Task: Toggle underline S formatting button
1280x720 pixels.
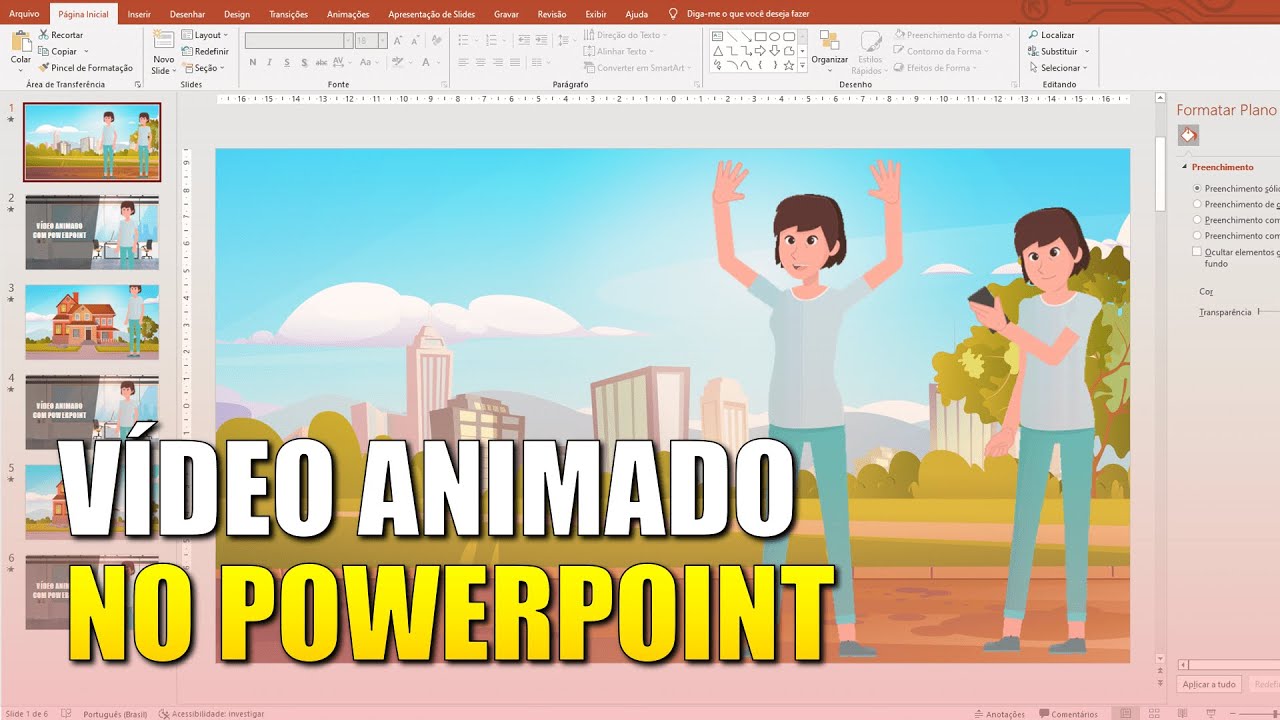Action: point(288,62)
